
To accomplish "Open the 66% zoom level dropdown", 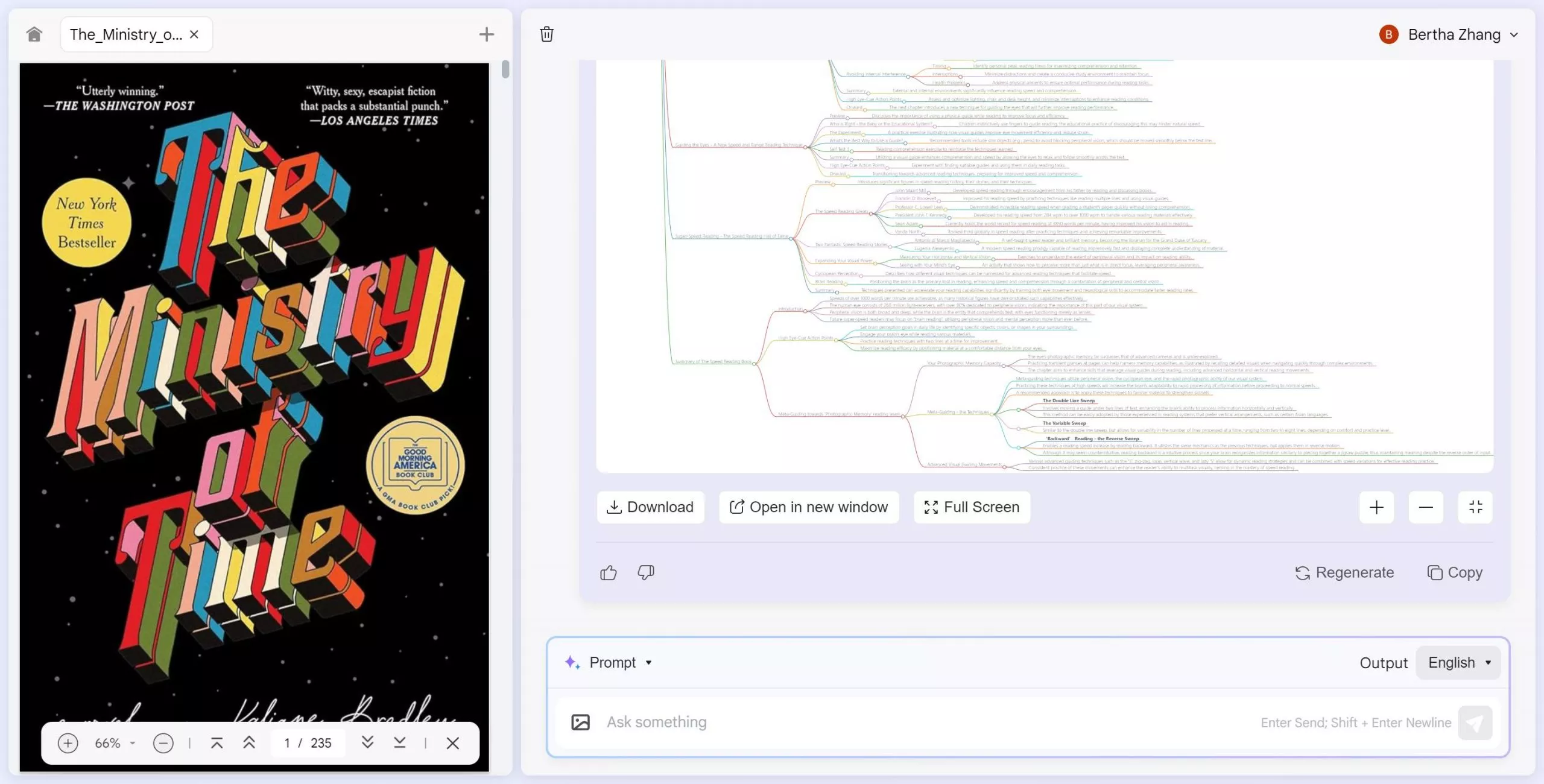I will tap(115, 743).
